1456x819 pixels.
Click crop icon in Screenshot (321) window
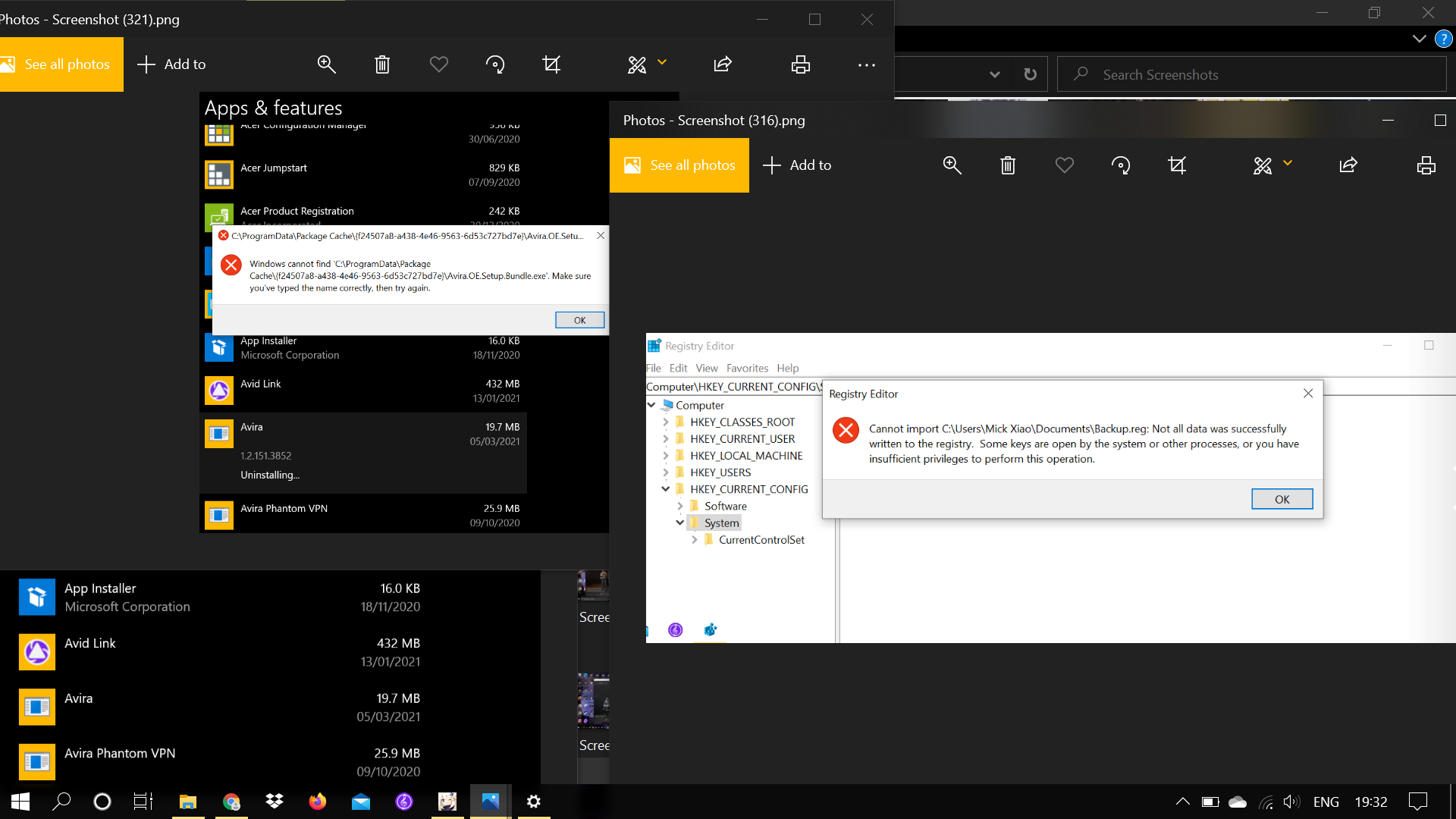[551, 64]
